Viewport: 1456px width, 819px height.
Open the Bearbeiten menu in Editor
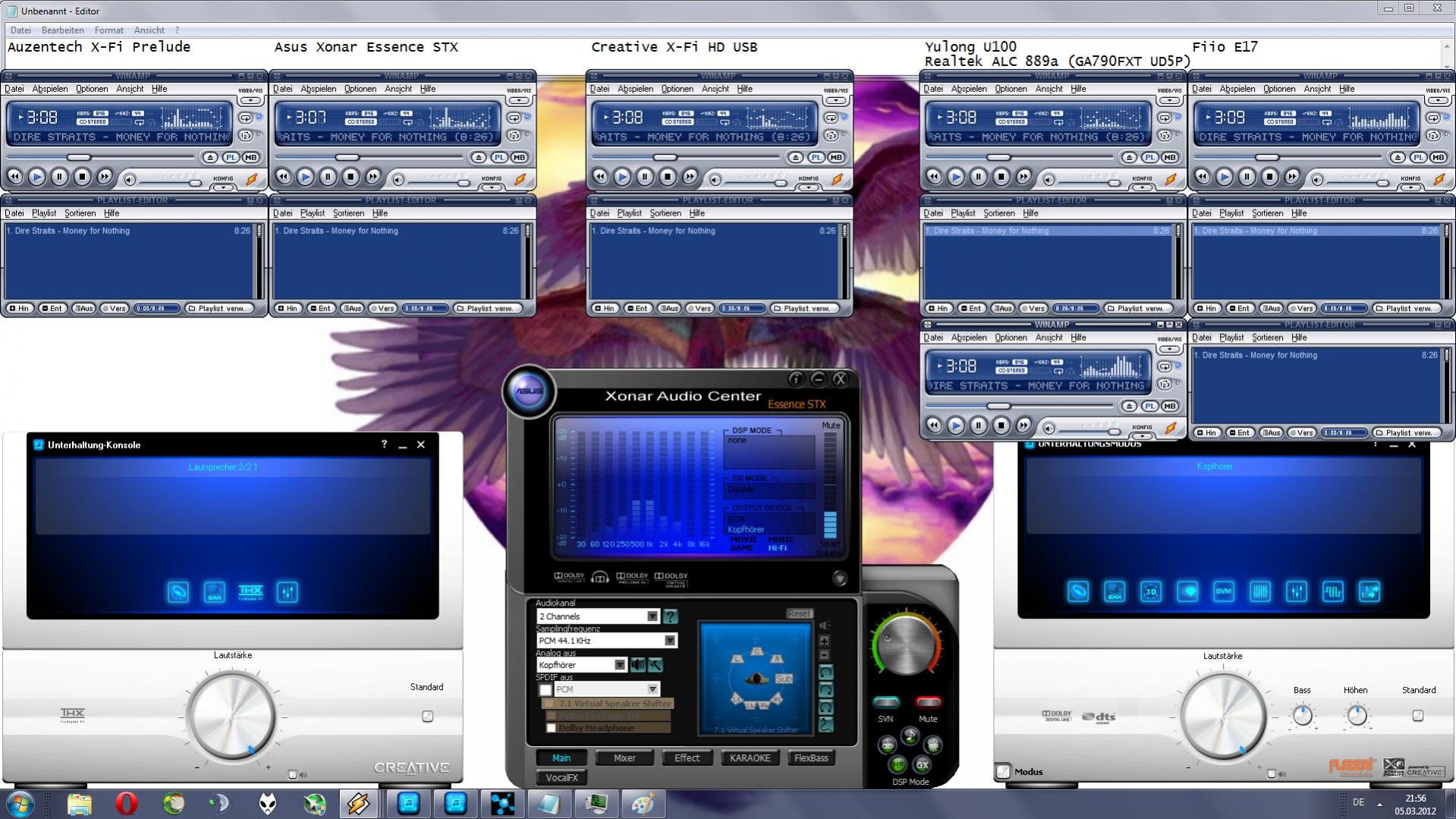click(x=63, y=30)
